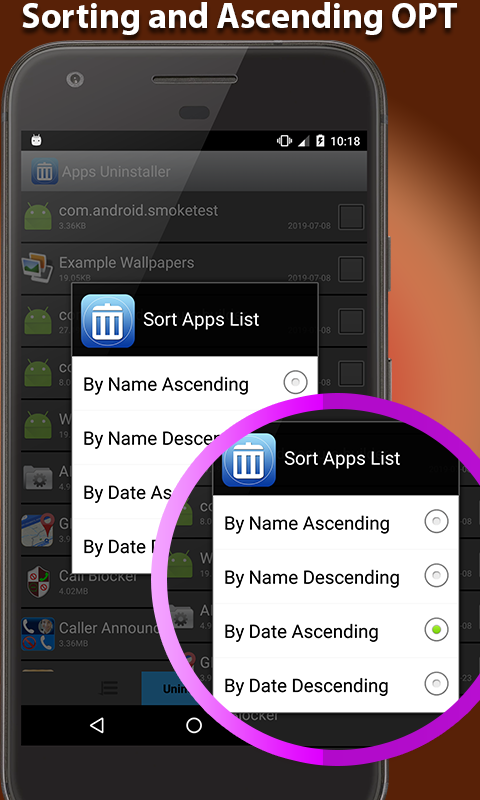
Task: Select By Name Ascending radio in magnified dialog
Action: [x=437, y=521]
